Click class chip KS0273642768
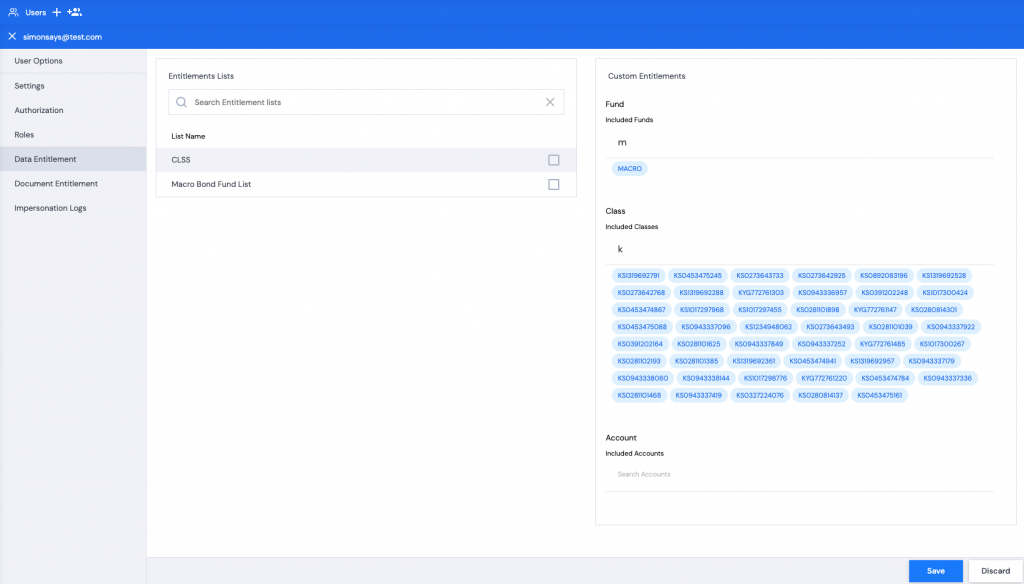Viewport: 1024px width, 584px height. click(x=641, y=293)
